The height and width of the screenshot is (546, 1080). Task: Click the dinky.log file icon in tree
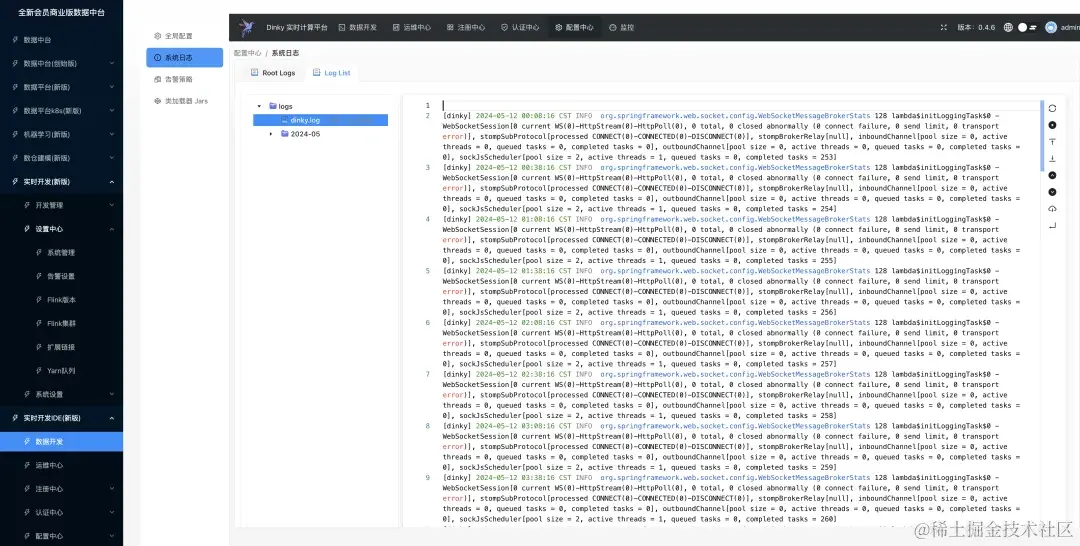[x=284, y=120]
